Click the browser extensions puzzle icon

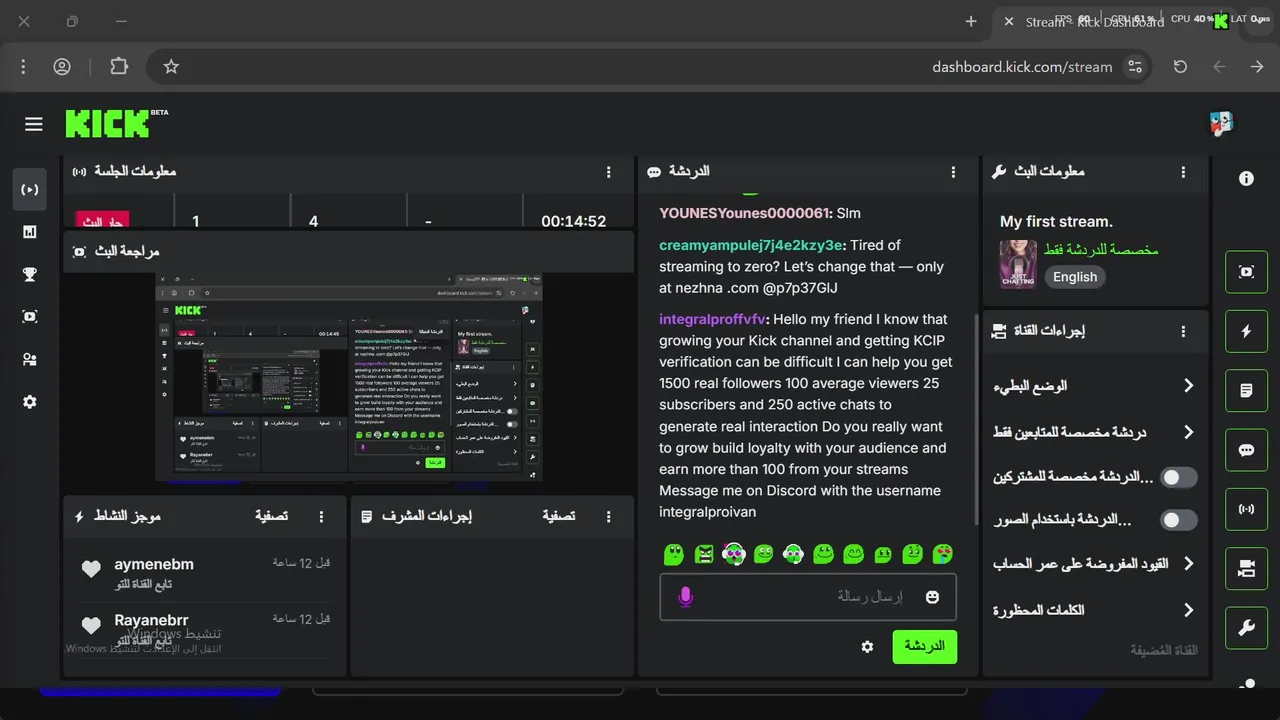[119, 67]
